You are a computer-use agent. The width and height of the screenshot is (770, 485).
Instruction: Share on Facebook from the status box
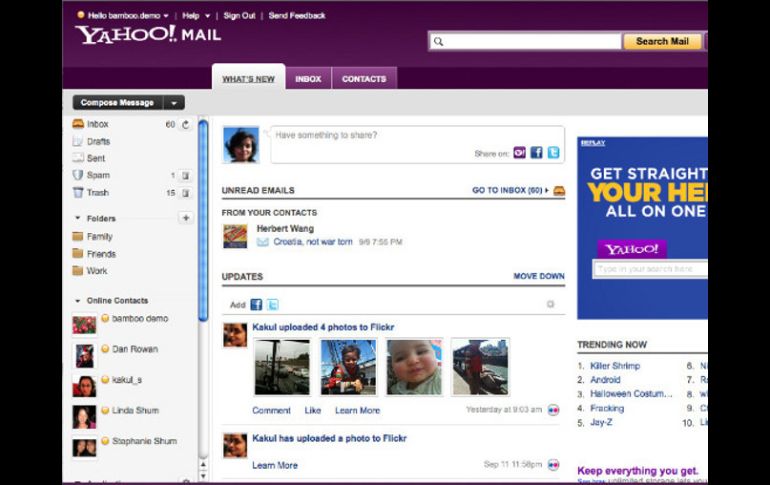point(536,153)
